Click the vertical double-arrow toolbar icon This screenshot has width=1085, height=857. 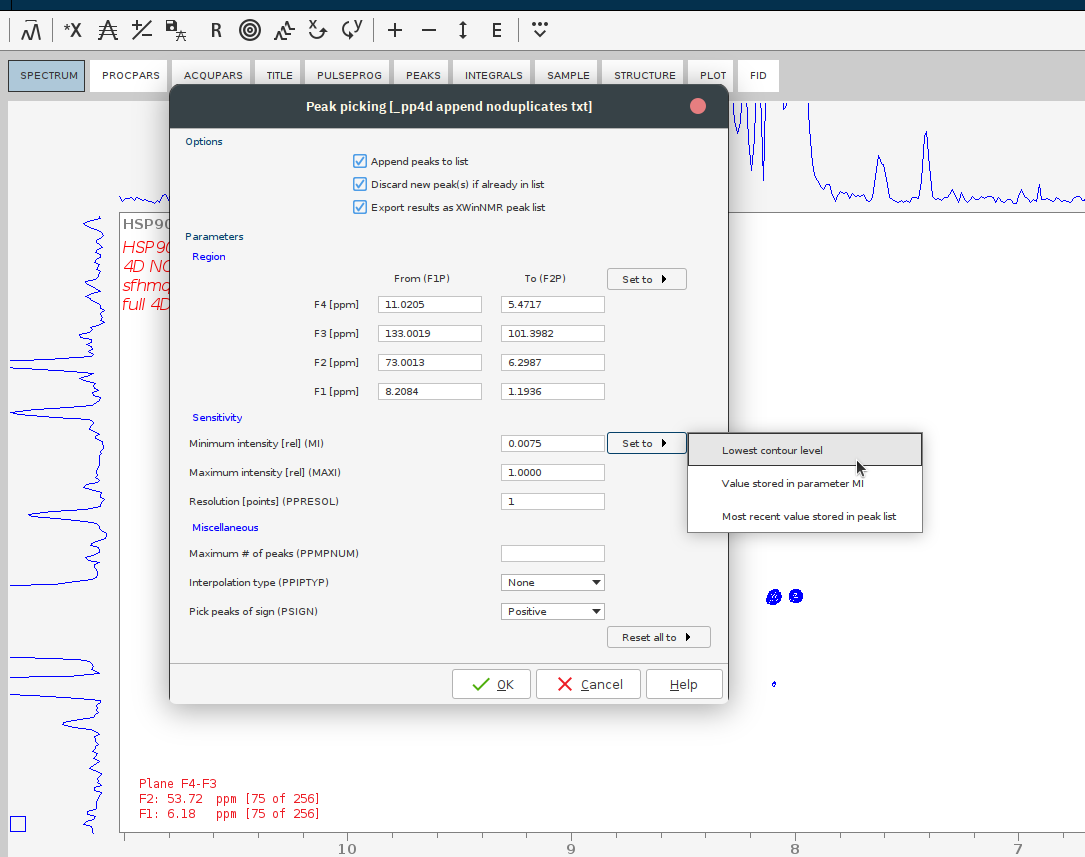tap(463, 30)
